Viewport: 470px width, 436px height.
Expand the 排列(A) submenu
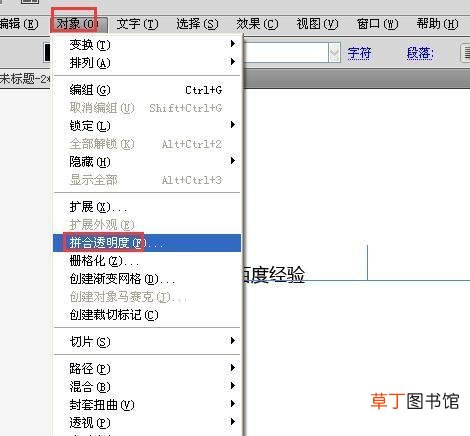point(147,62)
